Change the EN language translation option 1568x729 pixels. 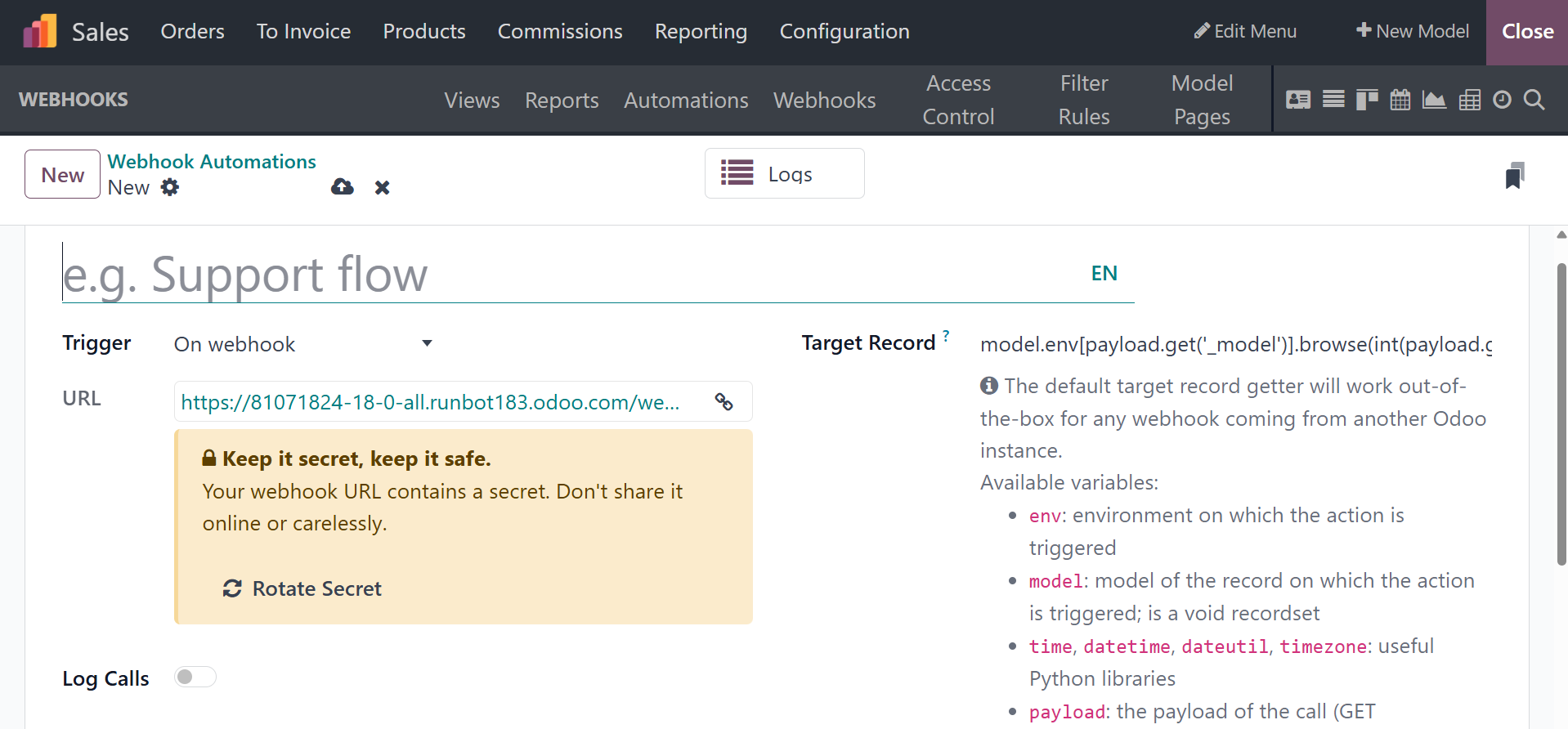click(1104, 273)
